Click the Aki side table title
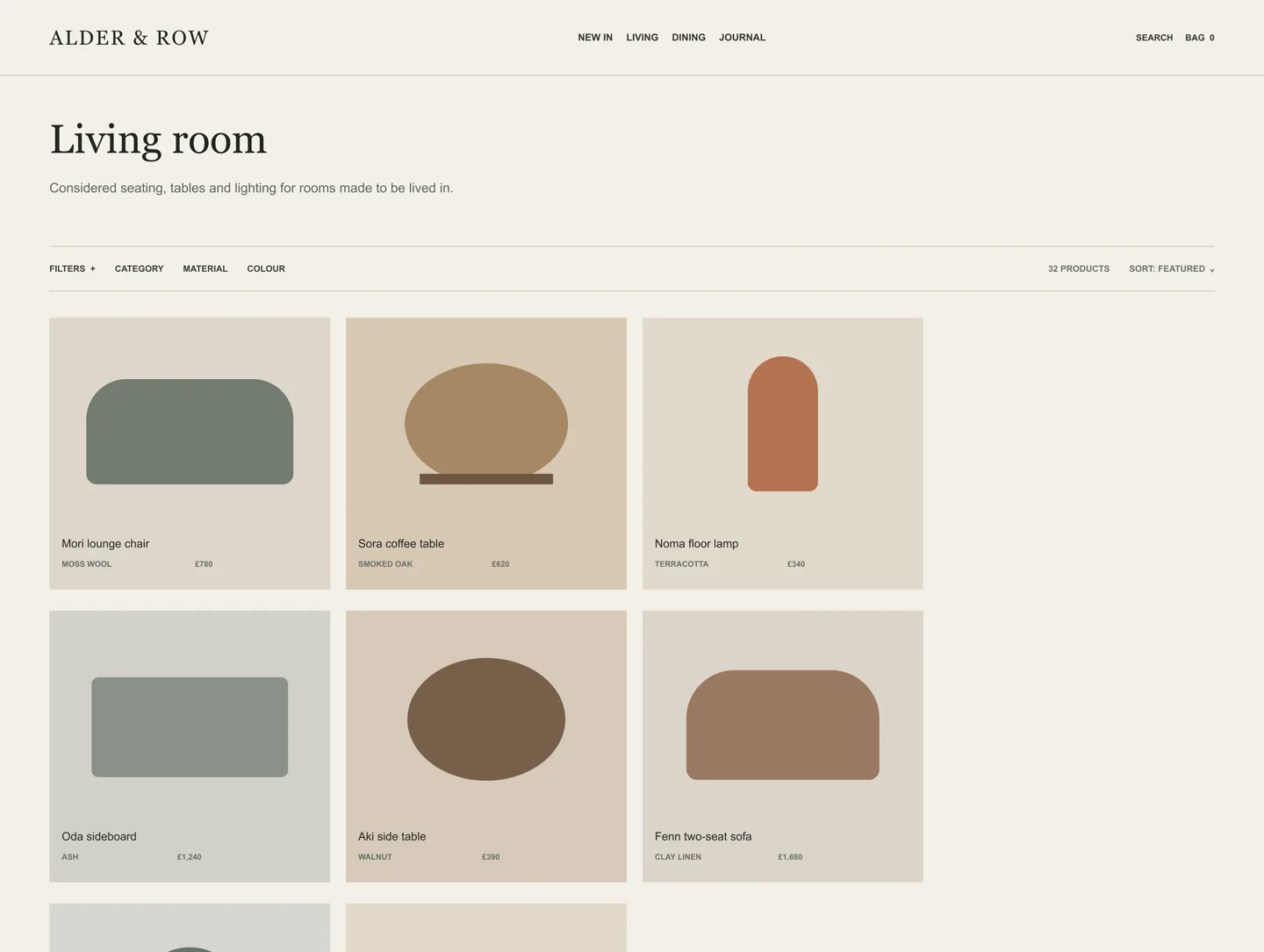Viewport: 1264px width, 952px height. click(x=391, y=837)
